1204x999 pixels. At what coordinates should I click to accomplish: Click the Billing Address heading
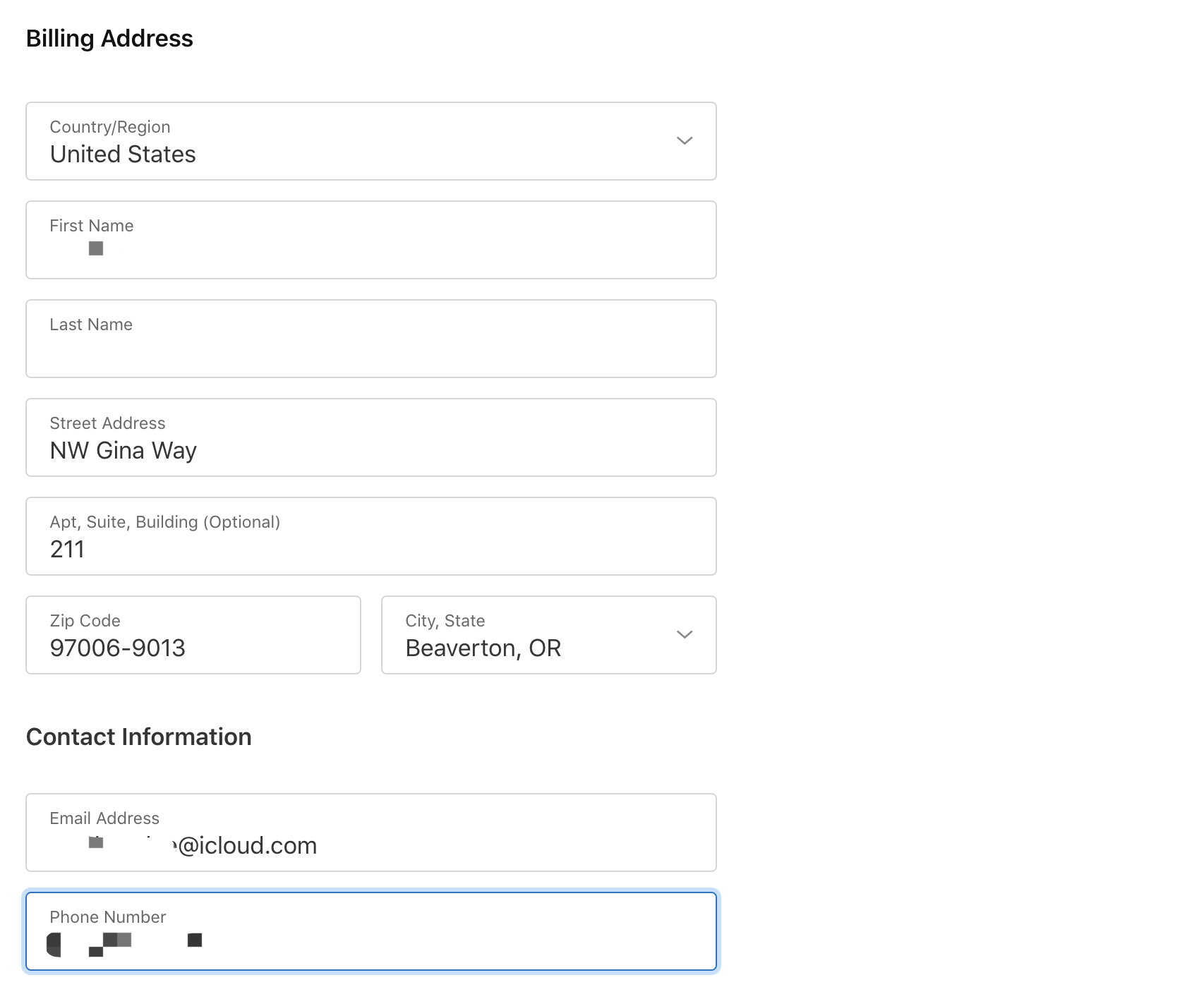point(109,39)
